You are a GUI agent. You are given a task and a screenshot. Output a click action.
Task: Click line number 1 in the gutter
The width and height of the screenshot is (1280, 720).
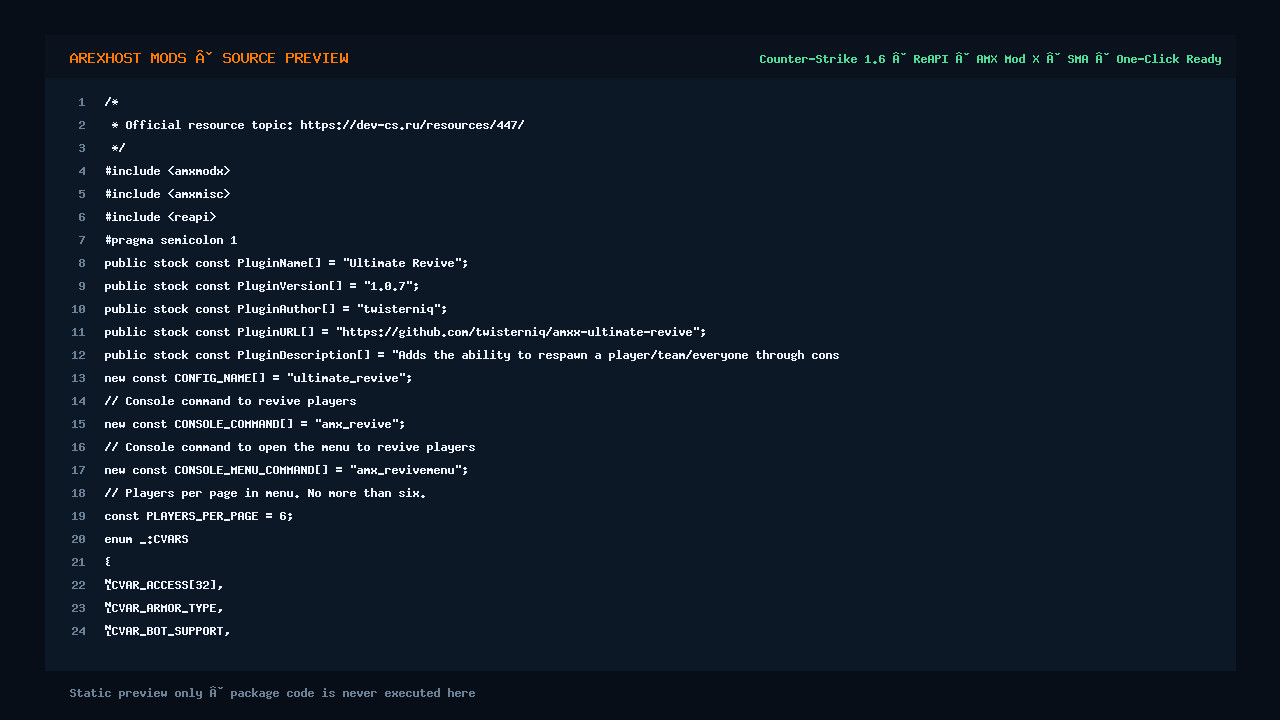pyautogui.click(x=82, y=102)
